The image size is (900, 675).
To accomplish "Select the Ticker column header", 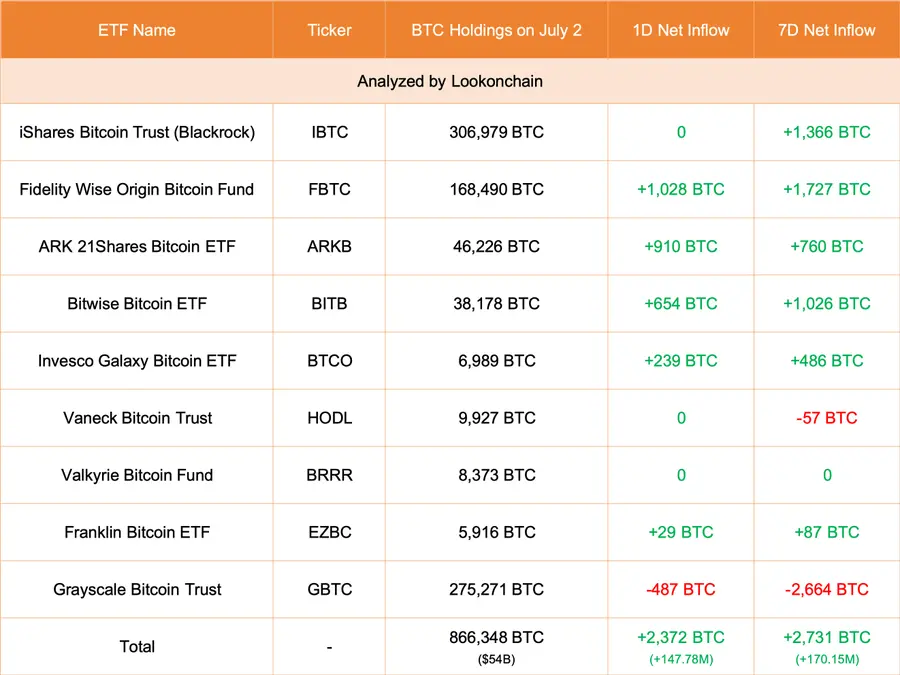I will pyautogui.click(x=329, y=30).
